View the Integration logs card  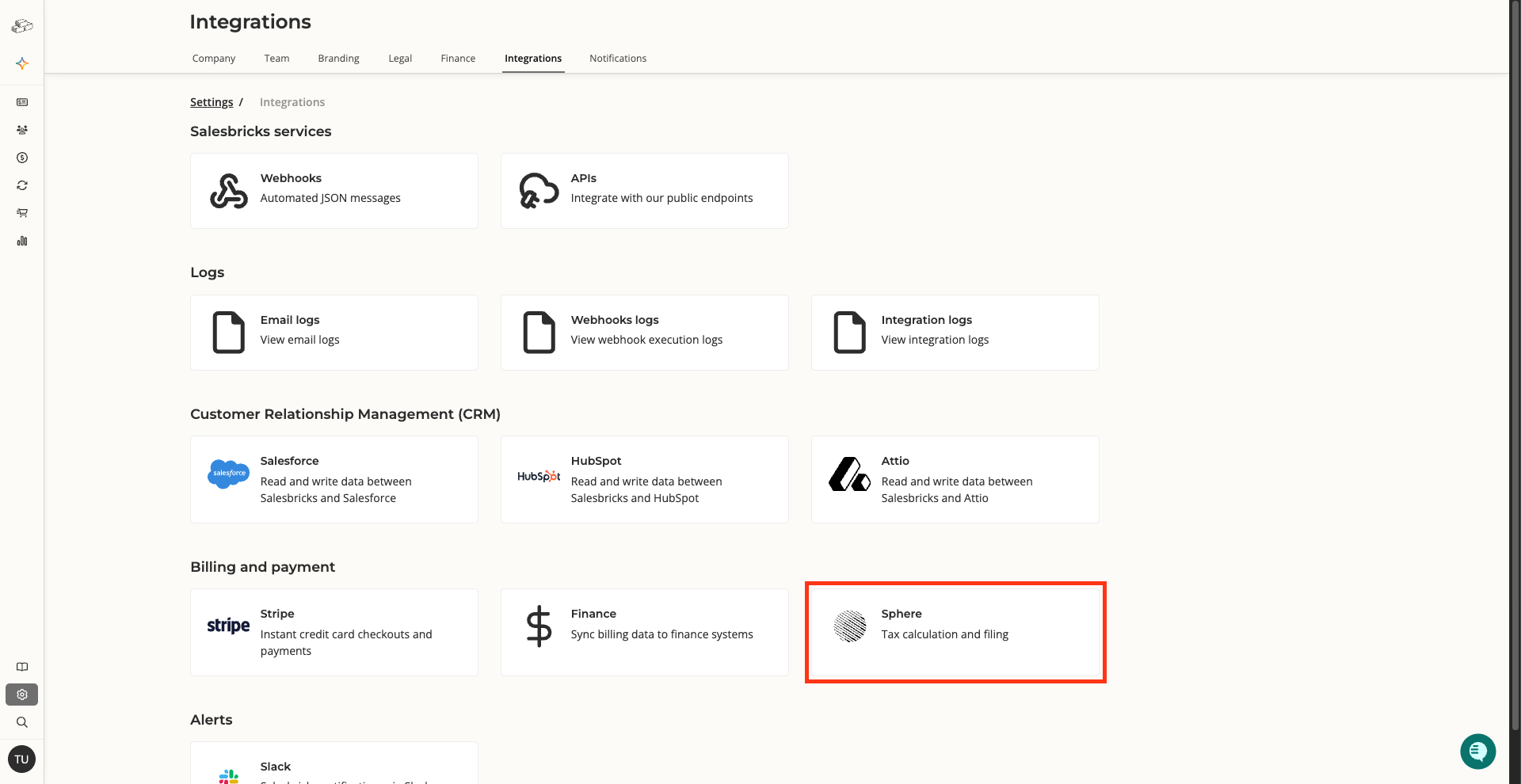(x=955, y=333)
